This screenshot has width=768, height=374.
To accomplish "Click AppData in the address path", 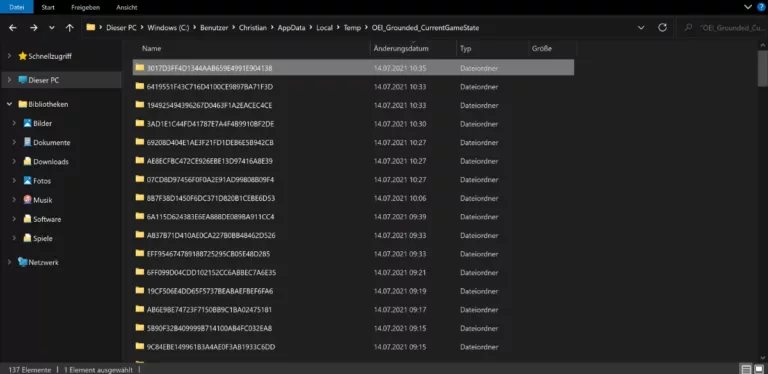I will tap(291, 28).
